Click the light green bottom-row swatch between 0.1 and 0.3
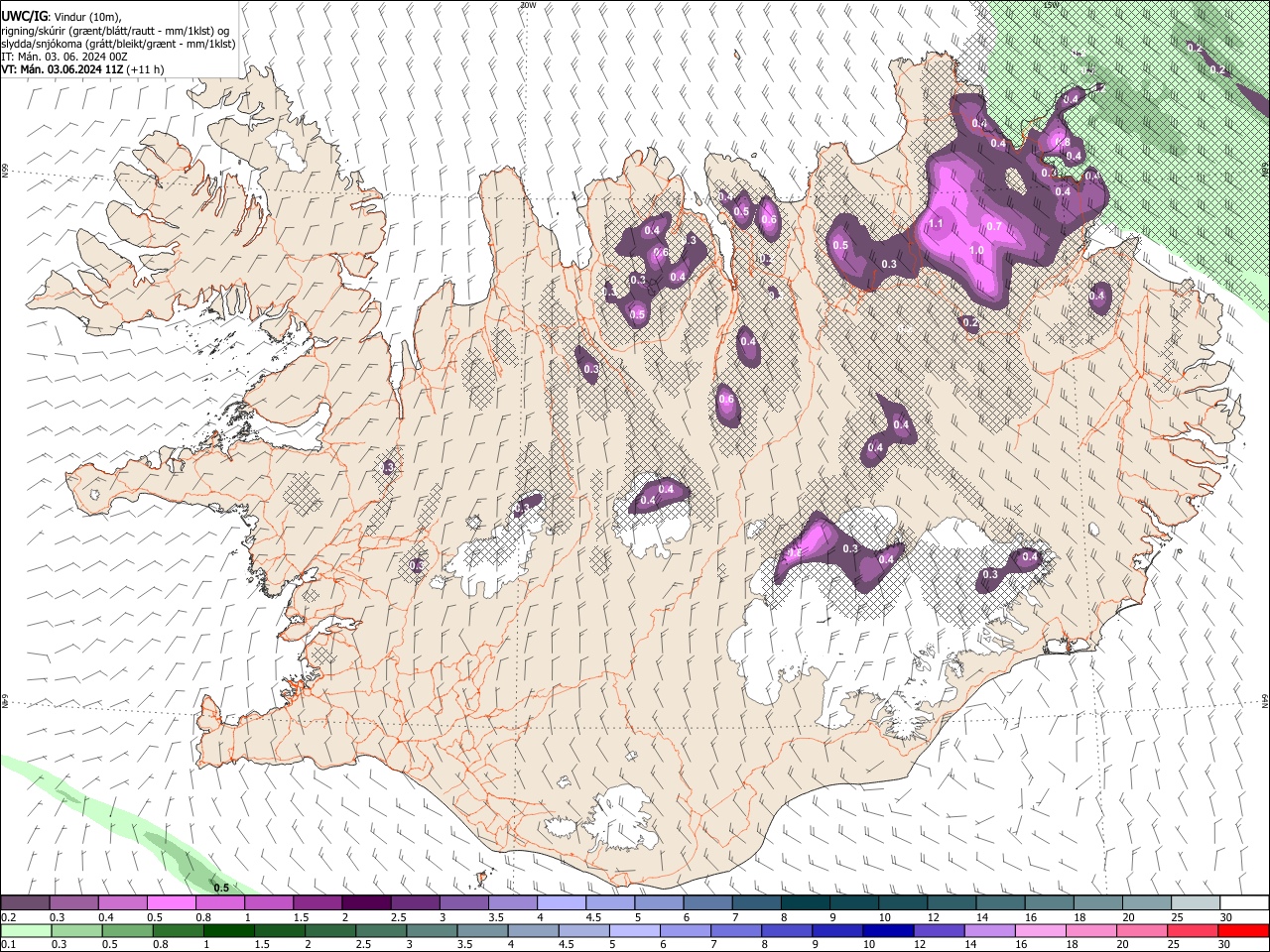 [x=26, y=930]
